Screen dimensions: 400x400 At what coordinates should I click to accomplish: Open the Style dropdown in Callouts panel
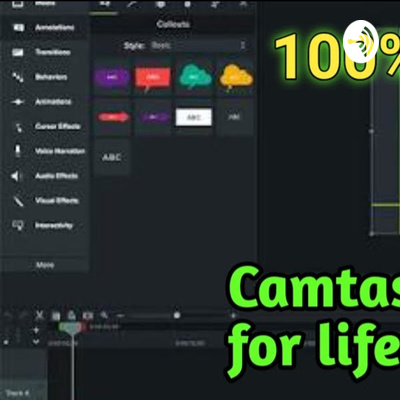click(x=199, y=45)
